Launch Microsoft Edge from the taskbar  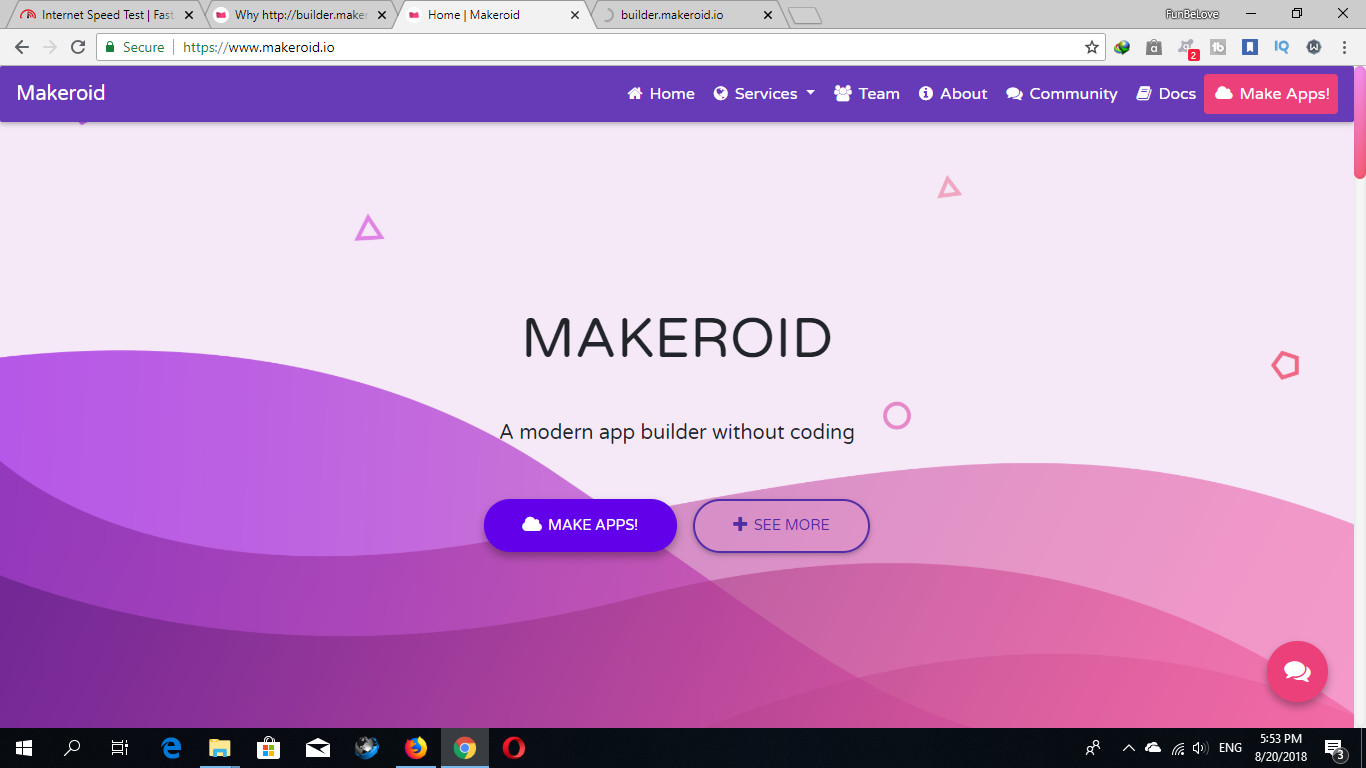171,748
